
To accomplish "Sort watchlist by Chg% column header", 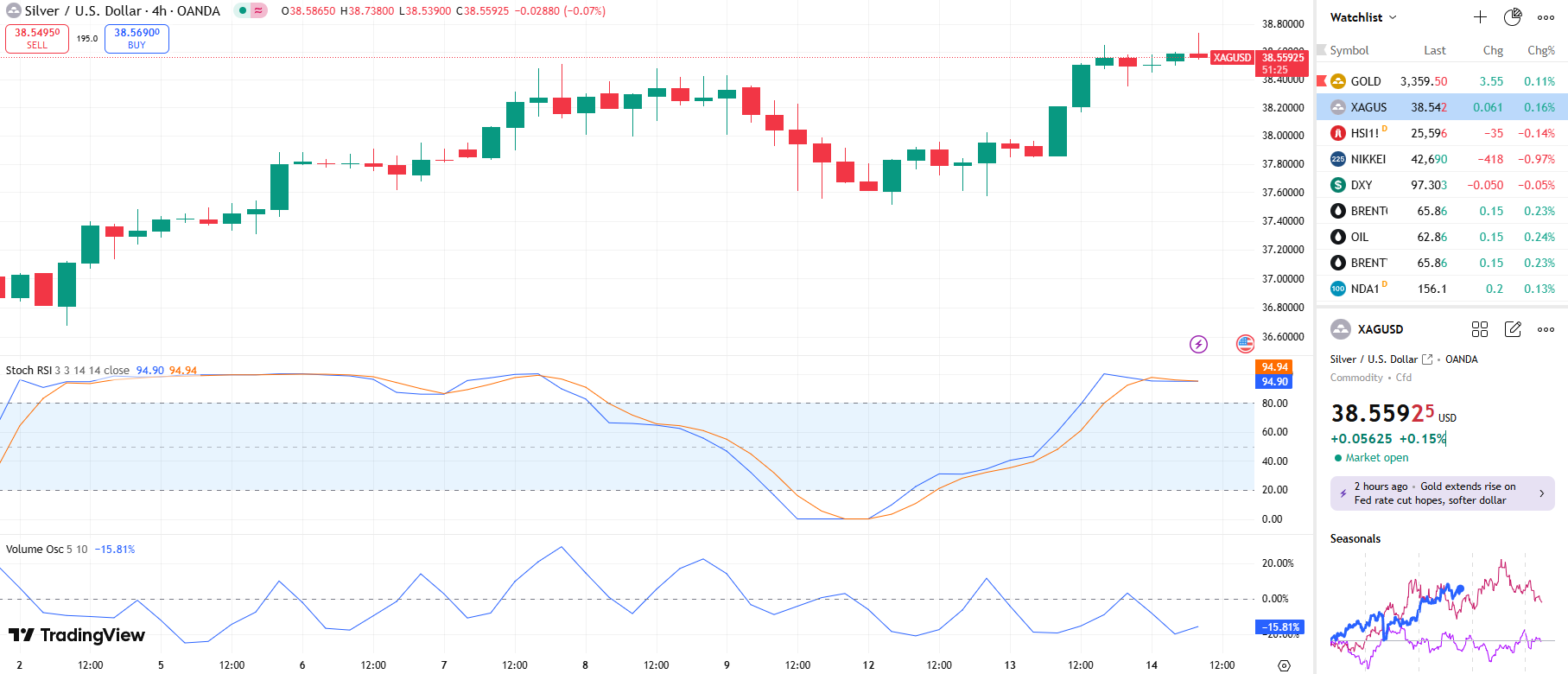I will coord(1540,50).
